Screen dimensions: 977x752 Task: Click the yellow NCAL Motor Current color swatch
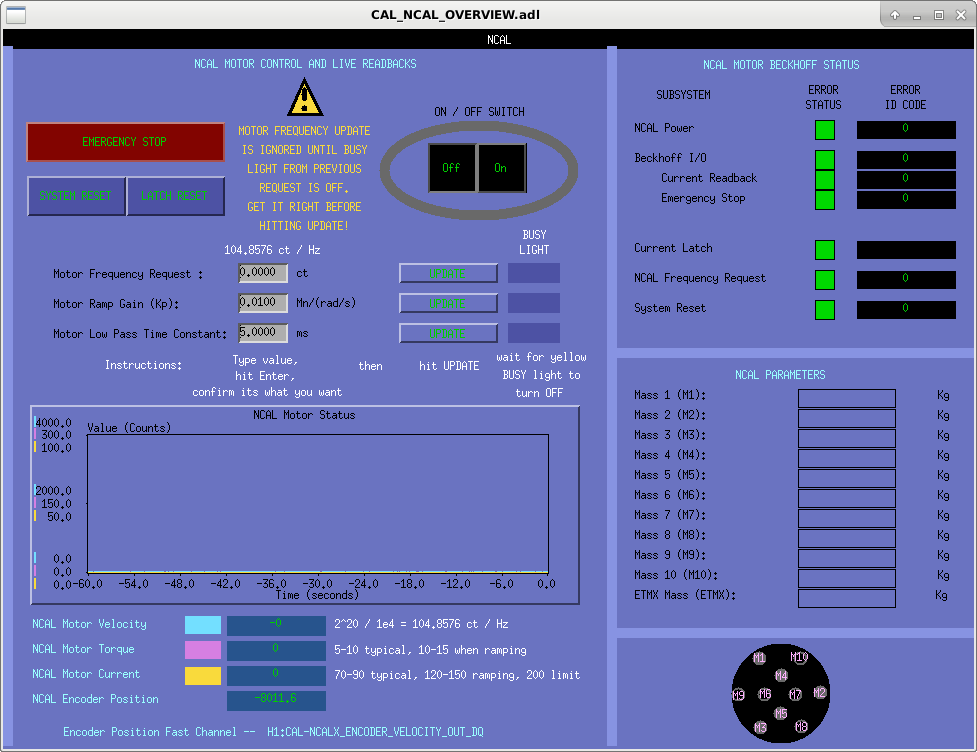click(x=203, y=675)
